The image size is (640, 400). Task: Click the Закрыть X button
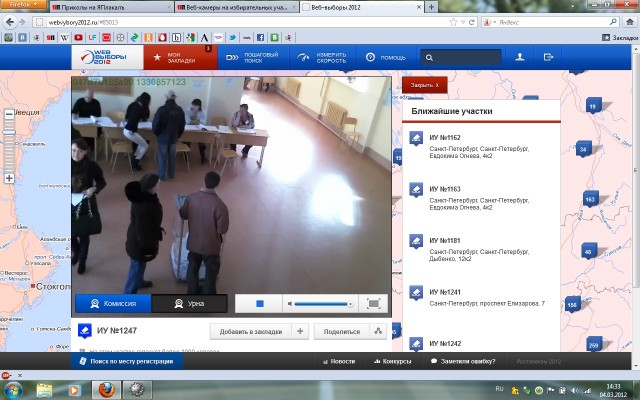click(424, 85)
